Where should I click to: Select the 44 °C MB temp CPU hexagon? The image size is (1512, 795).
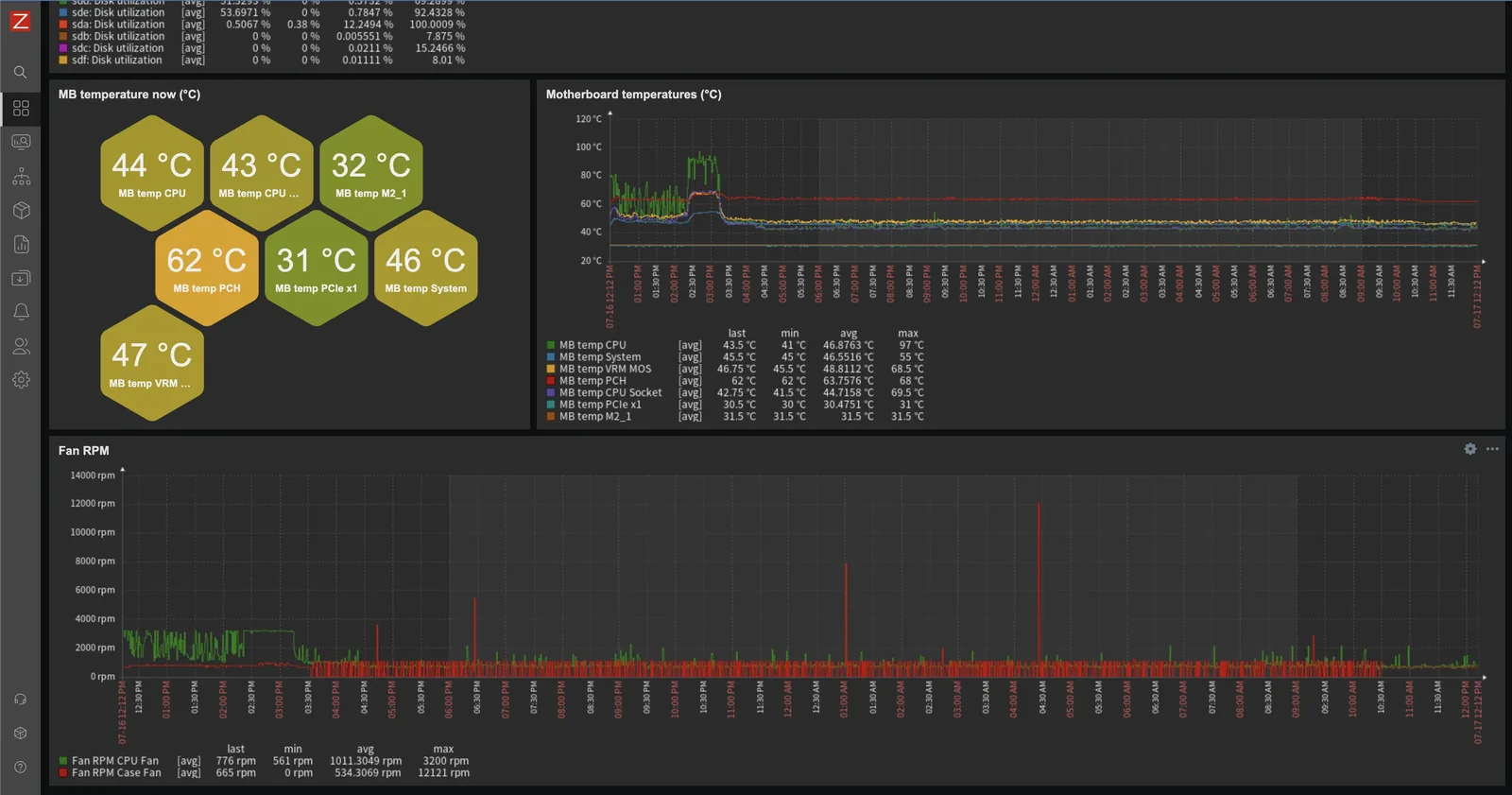coord(152,173)
